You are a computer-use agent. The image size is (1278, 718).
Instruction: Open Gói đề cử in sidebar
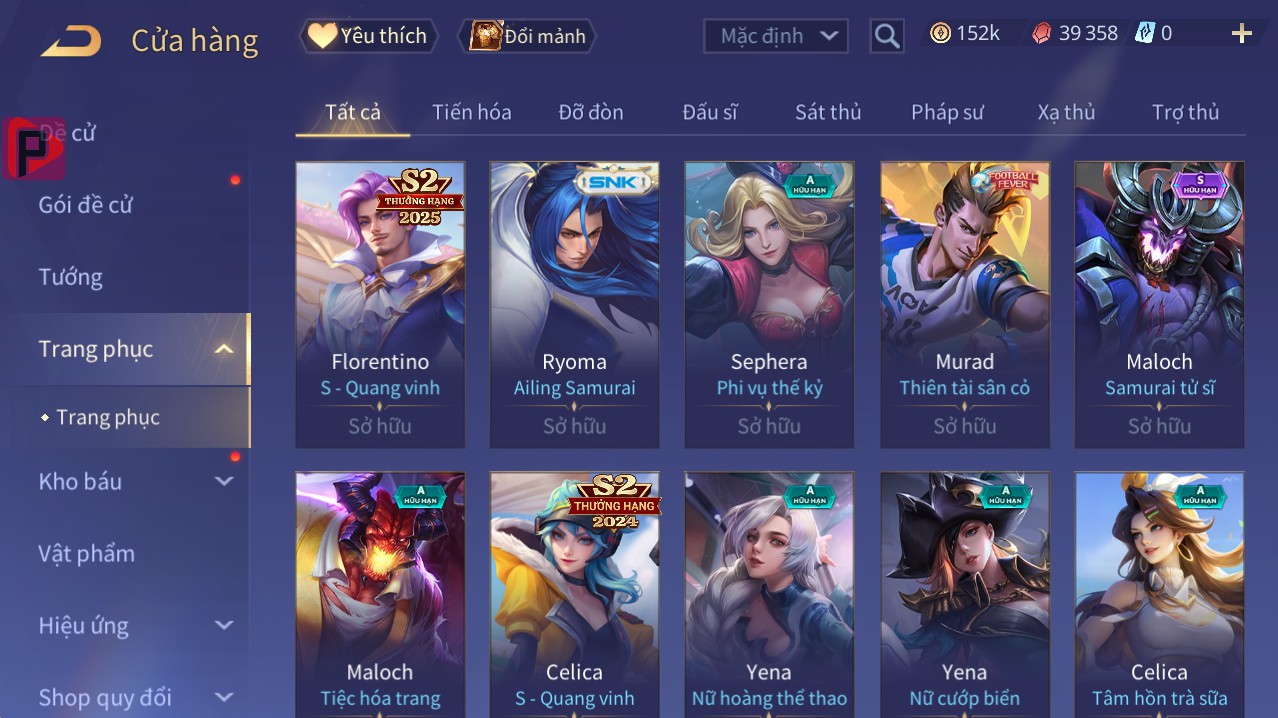click(x=86, y=205)
